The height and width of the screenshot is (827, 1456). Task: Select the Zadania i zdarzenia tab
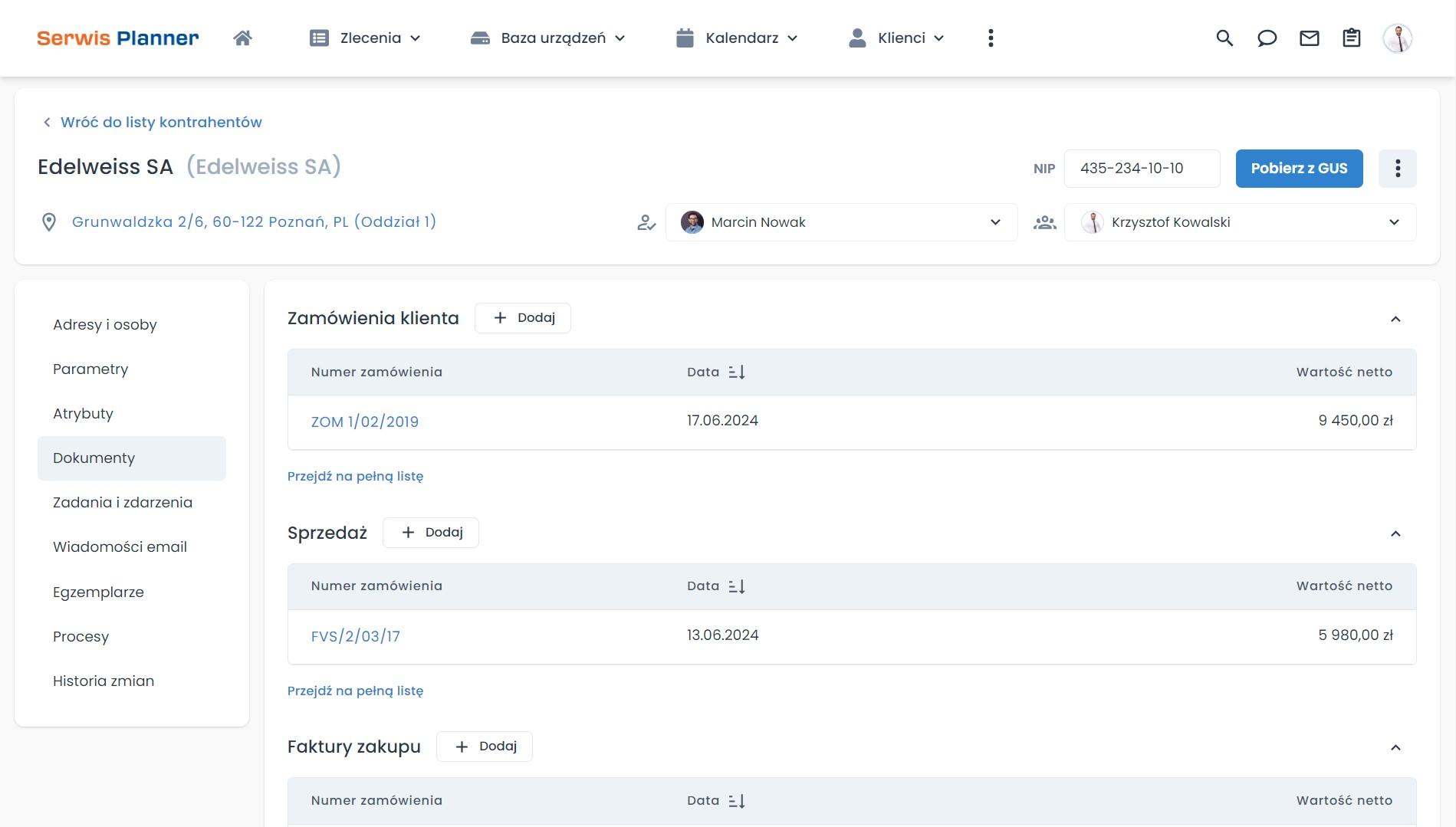tap(132, 503)
